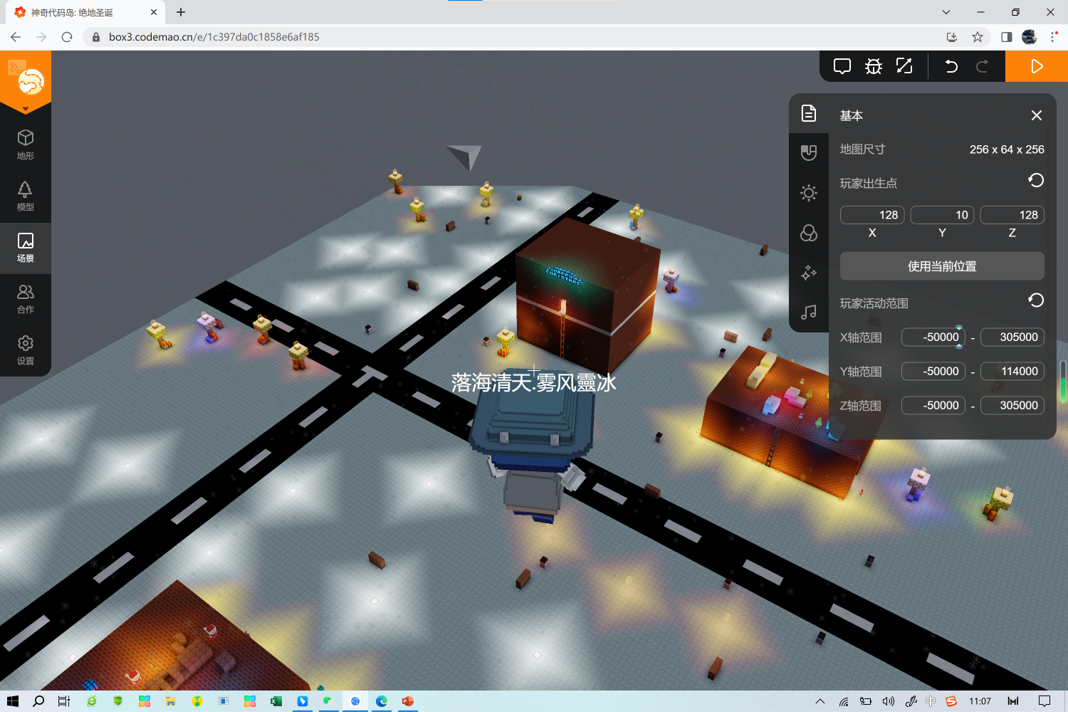Screen dimensions: 1068x712
Task: Switch to the magnet physics tab
Action: [x=808, y=153]
